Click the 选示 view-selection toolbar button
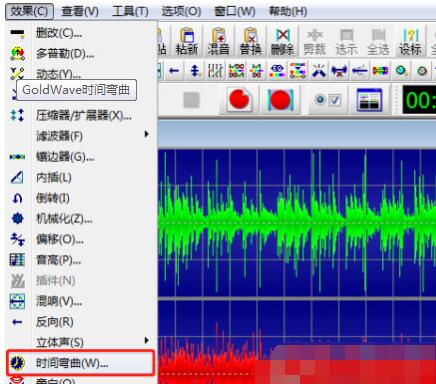The height and width of the screenshot is (384, 436). (x=346, y=41)
